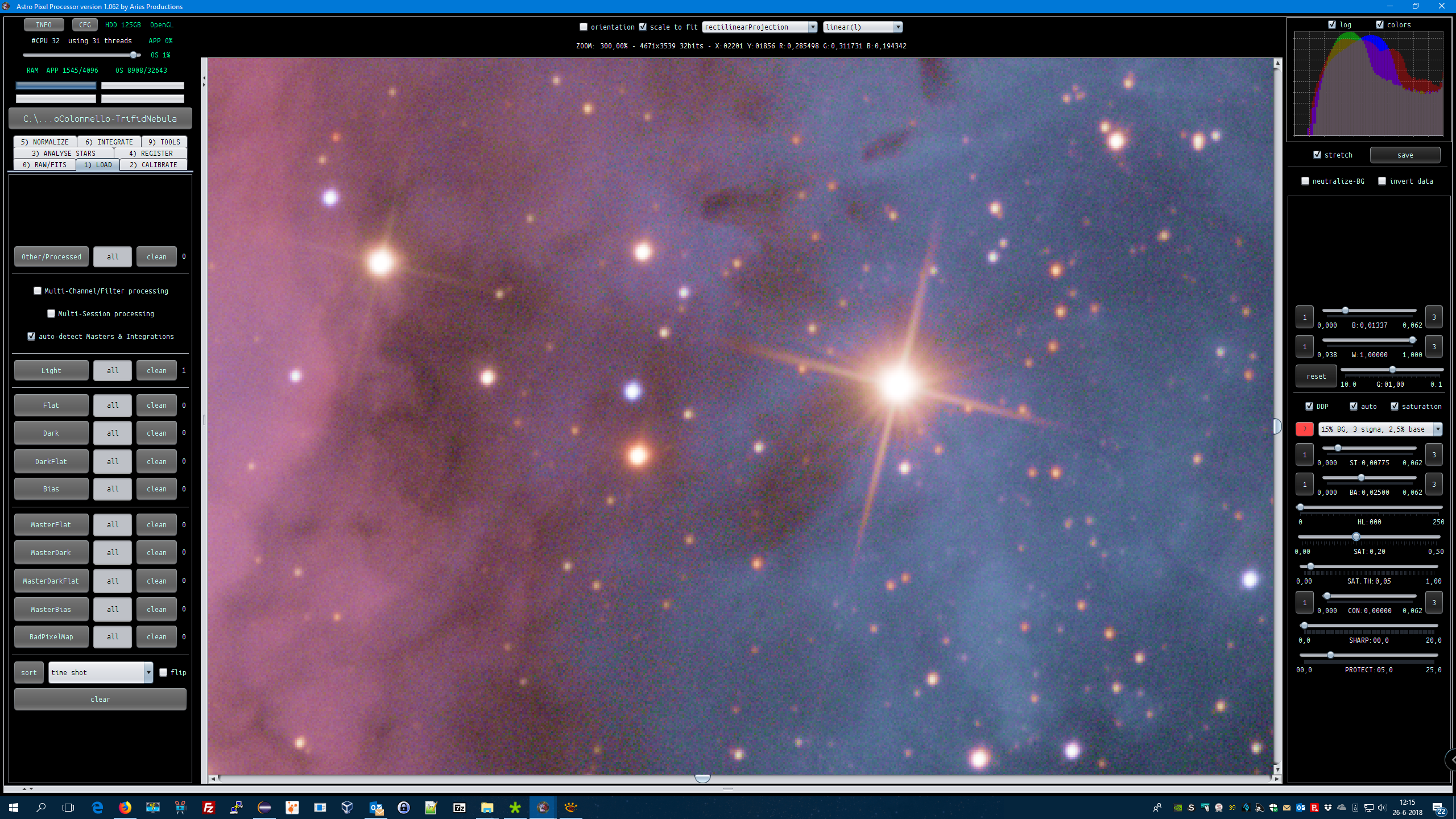This screenshot has width=1456, height=819.
Task: Open 7-Zip from the taskbar
Action: [x=459, y=807]
